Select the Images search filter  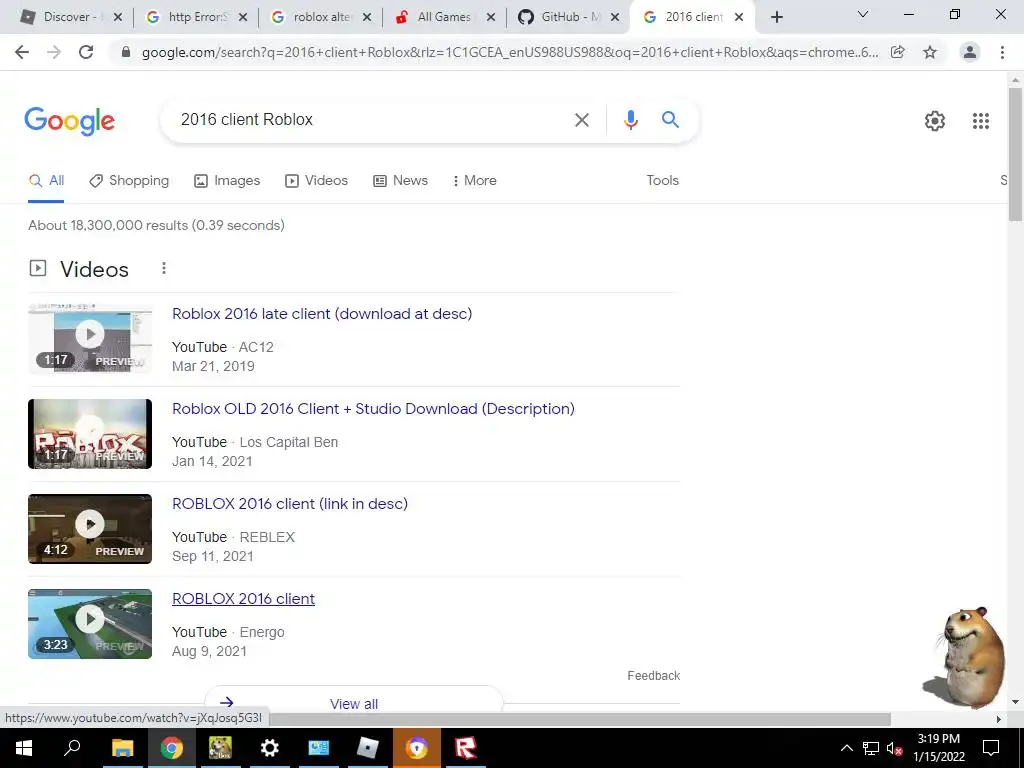227,181
